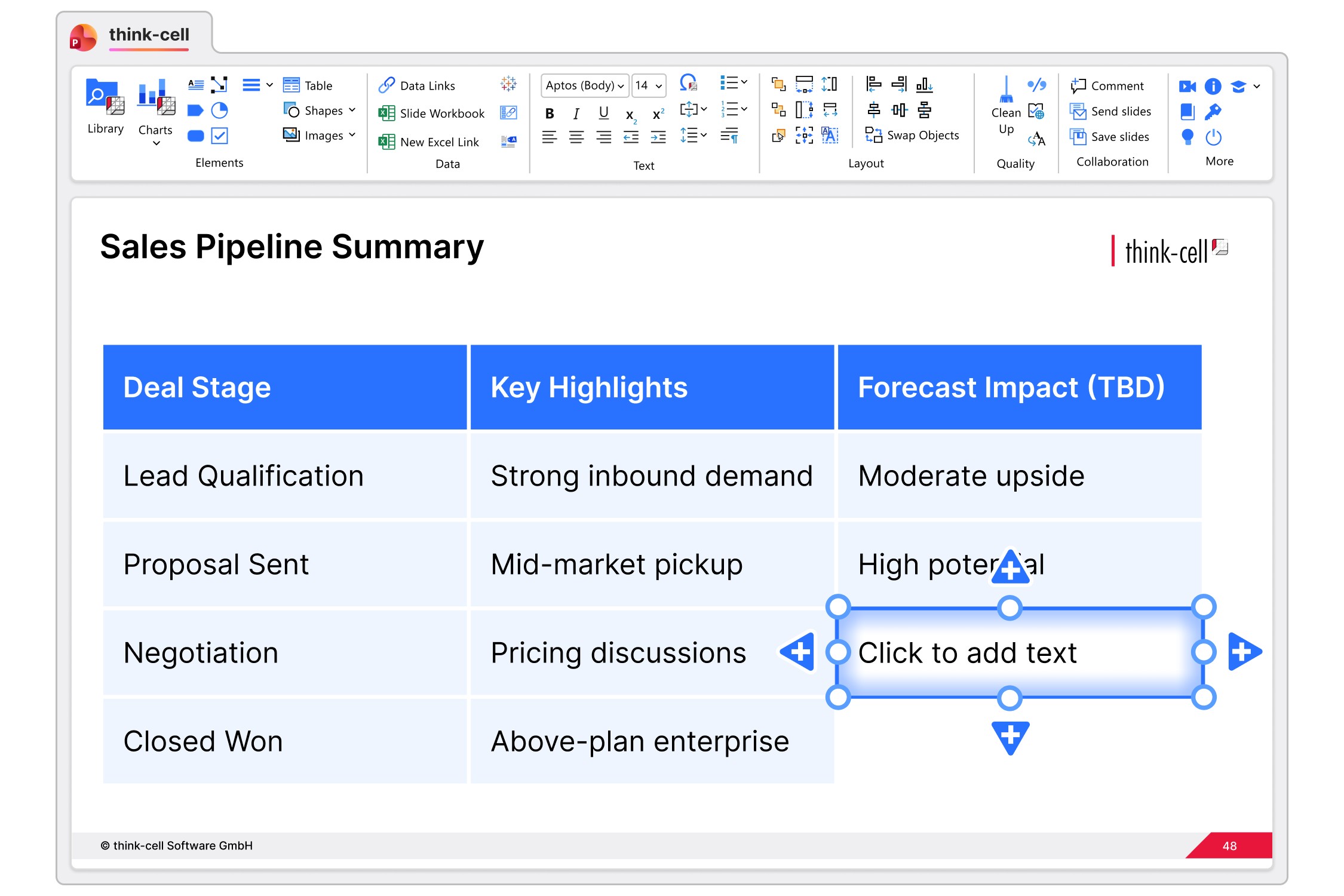Expand the Shapes dropdown
The height and width of the screenshot is (896, 1344).
point(352,111)
